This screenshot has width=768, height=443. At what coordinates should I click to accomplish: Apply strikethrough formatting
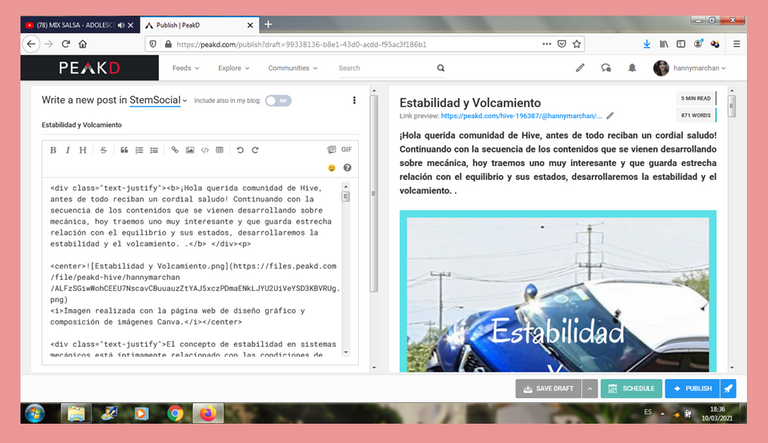103,150
